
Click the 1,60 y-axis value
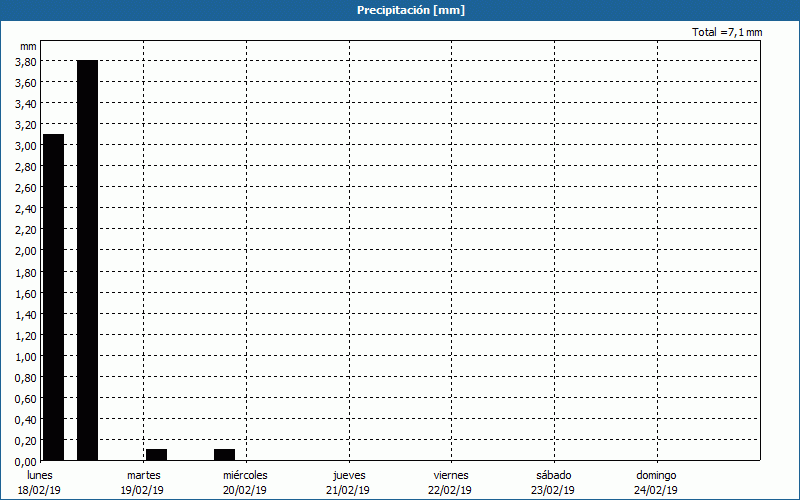26,293
